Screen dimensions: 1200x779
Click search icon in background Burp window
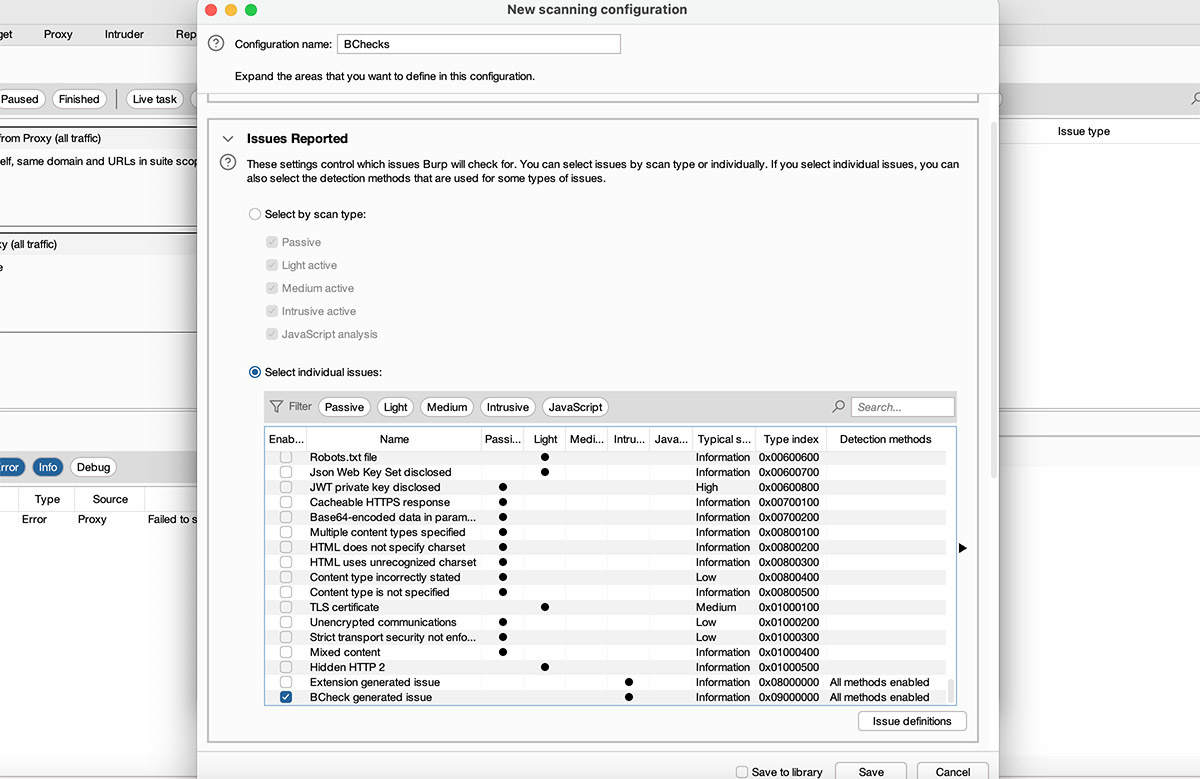[1195, 99]
